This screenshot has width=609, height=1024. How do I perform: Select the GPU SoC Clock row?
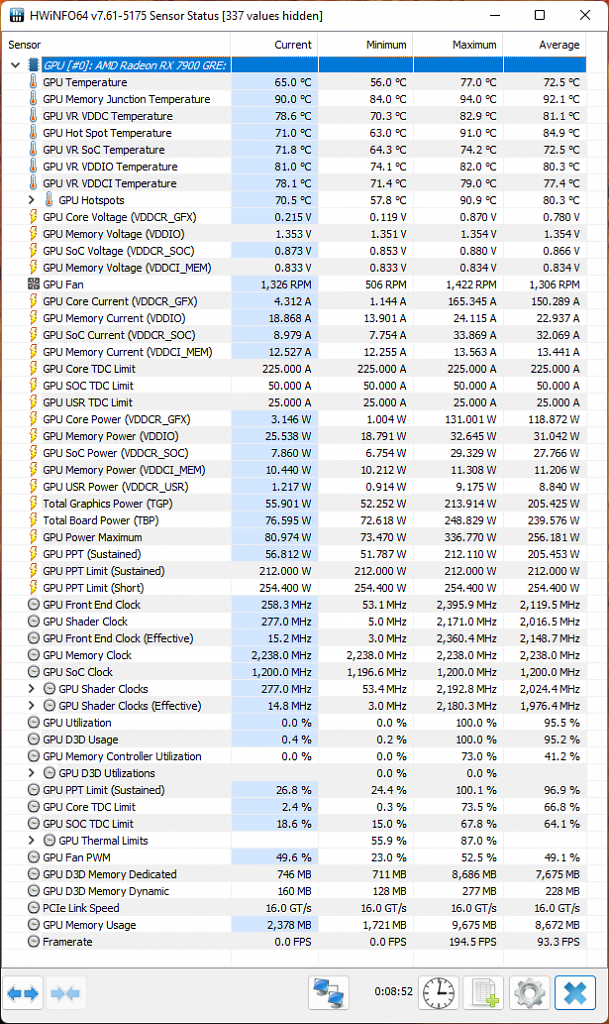click(x=294, y=672)
